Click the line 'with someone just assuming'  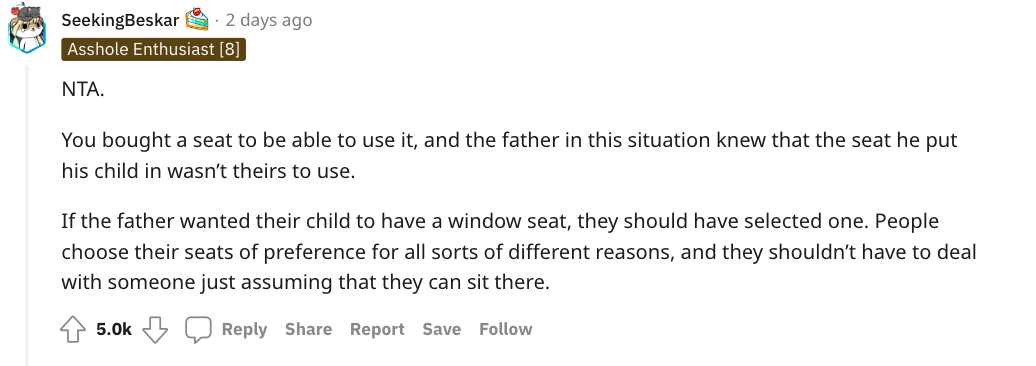click(305, 283)
